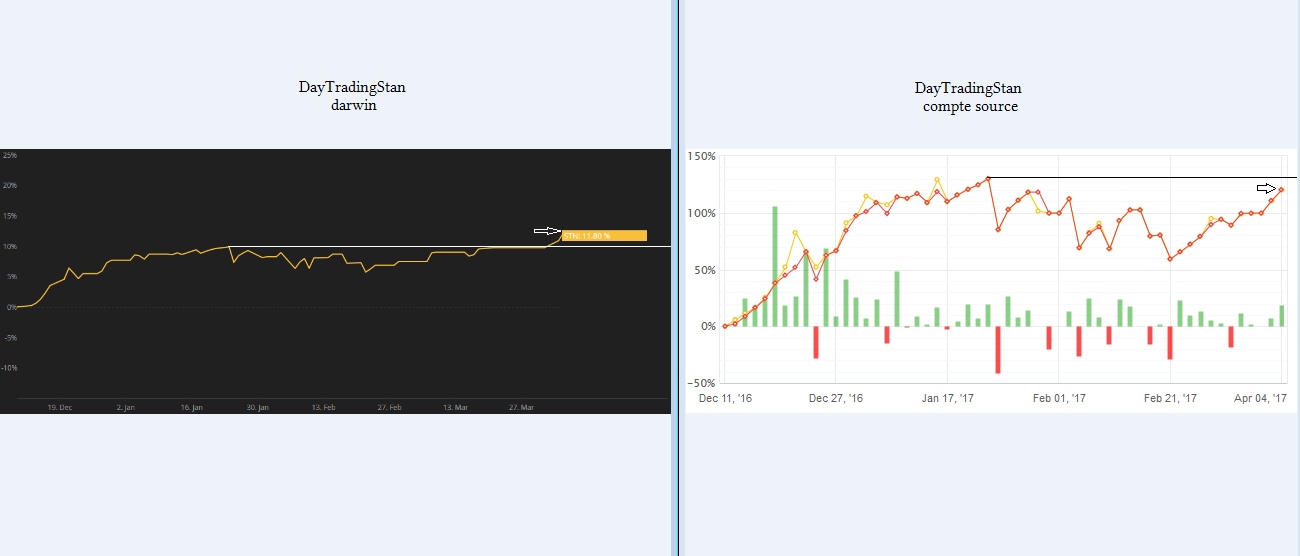Click the 25% label on the darwin chart axis
The image size is (1300, 556).
click(9, 155)
